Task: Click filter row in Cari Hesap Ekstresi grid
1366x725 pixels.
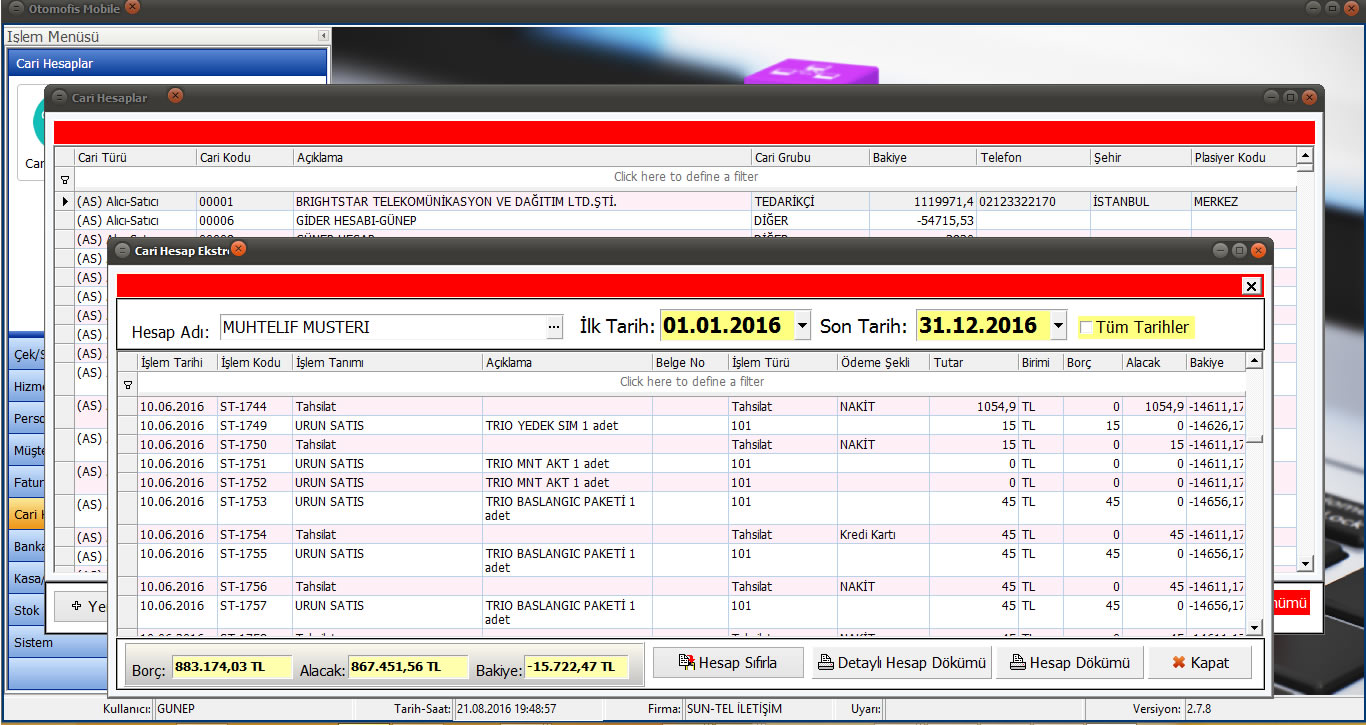Action: pyautogui.click(x=691, y=382)
